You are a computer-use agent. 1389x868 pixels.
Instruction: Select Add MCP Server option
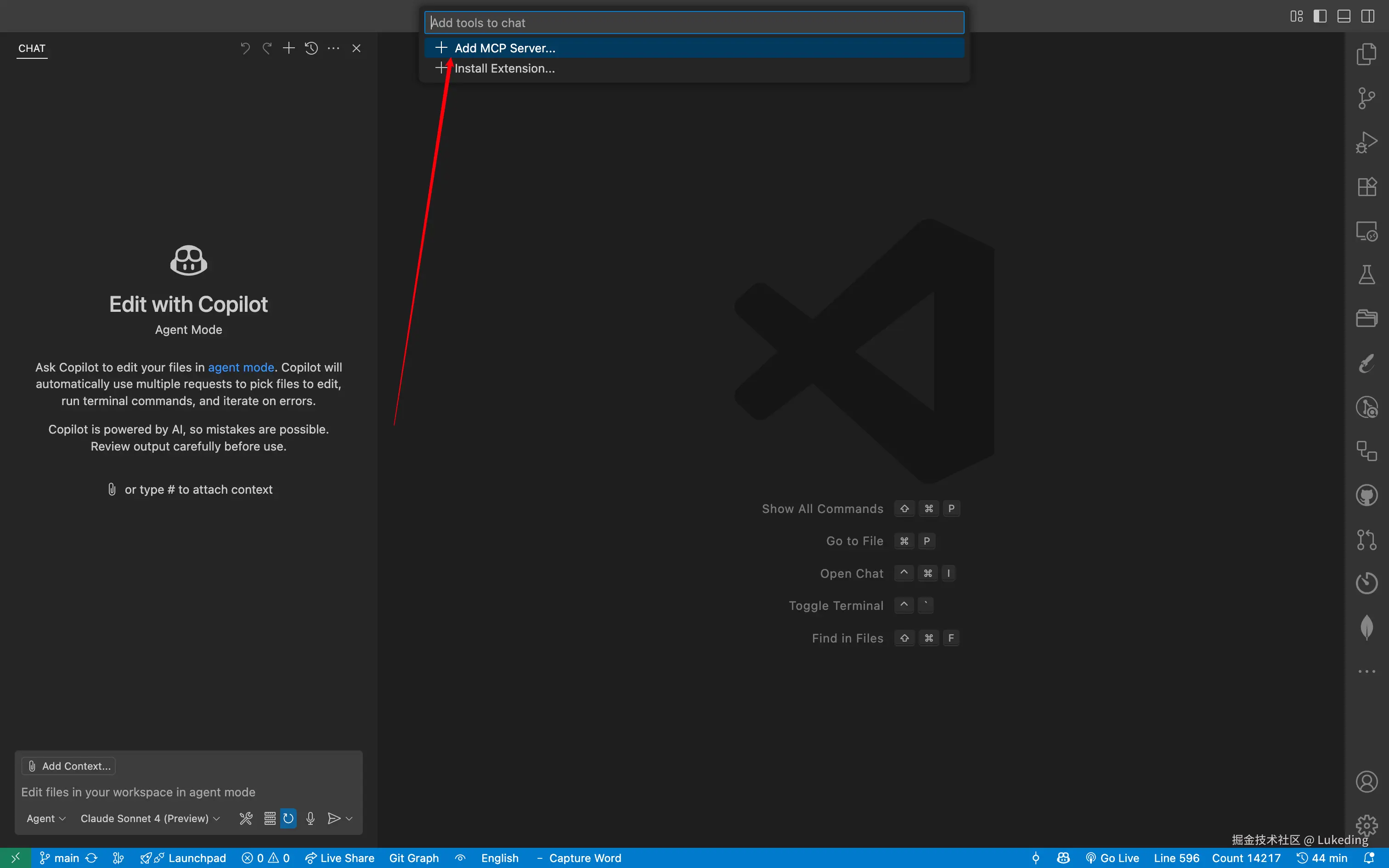pyautogui.click(x=504, y=48)
